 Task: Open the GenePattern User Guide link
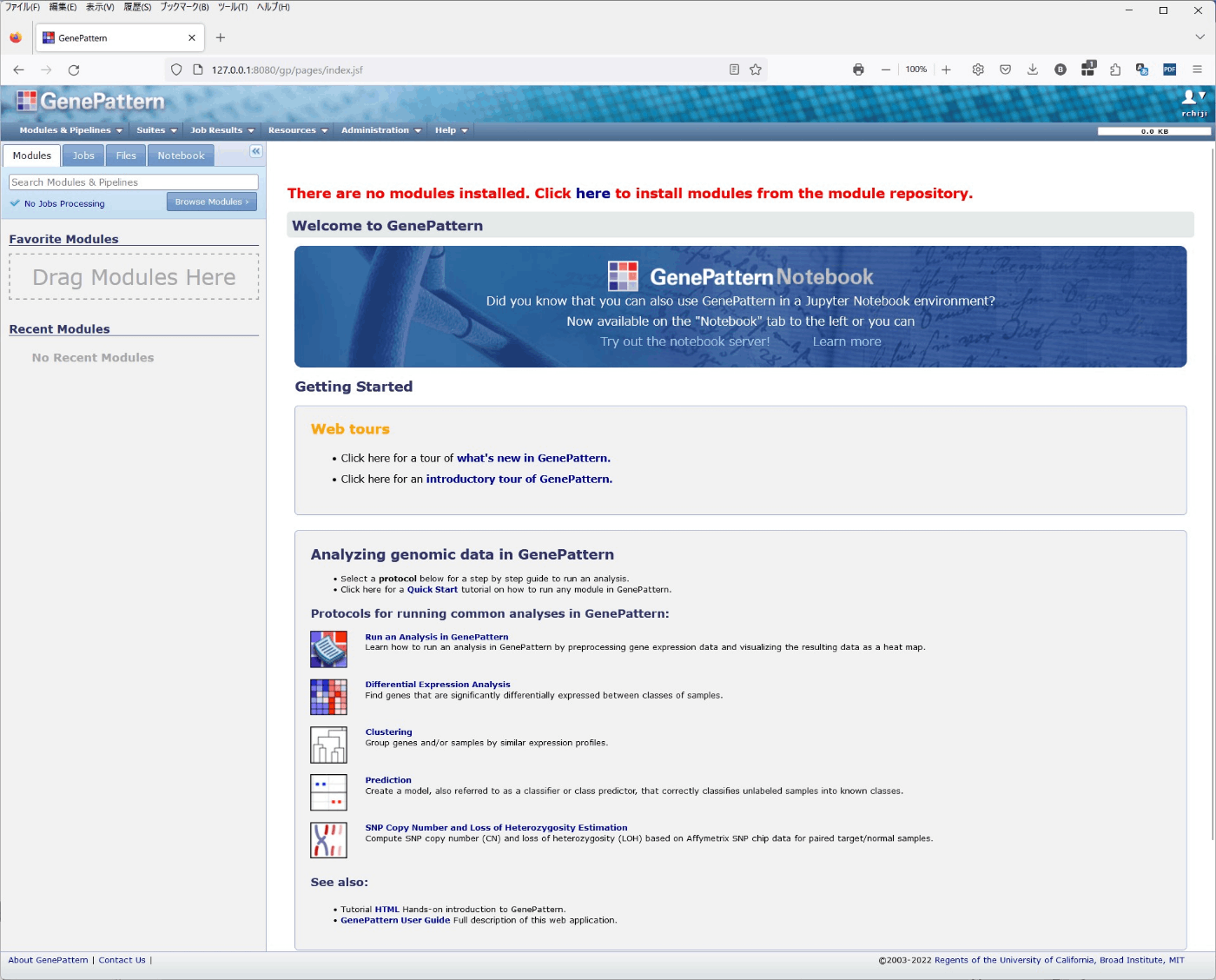pos(395,920)
